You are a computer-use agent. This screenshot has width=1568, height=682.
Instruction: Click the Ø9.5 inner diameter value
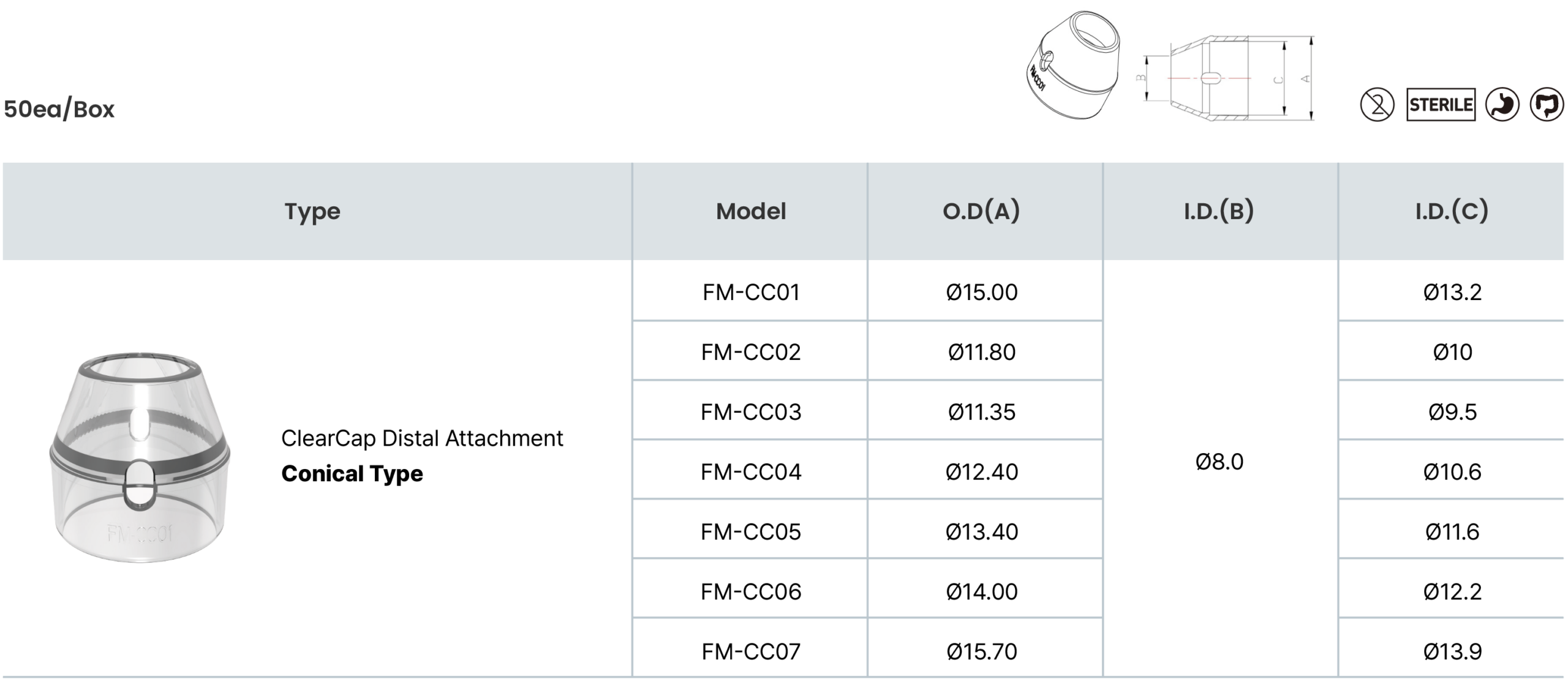[1452, 412]
